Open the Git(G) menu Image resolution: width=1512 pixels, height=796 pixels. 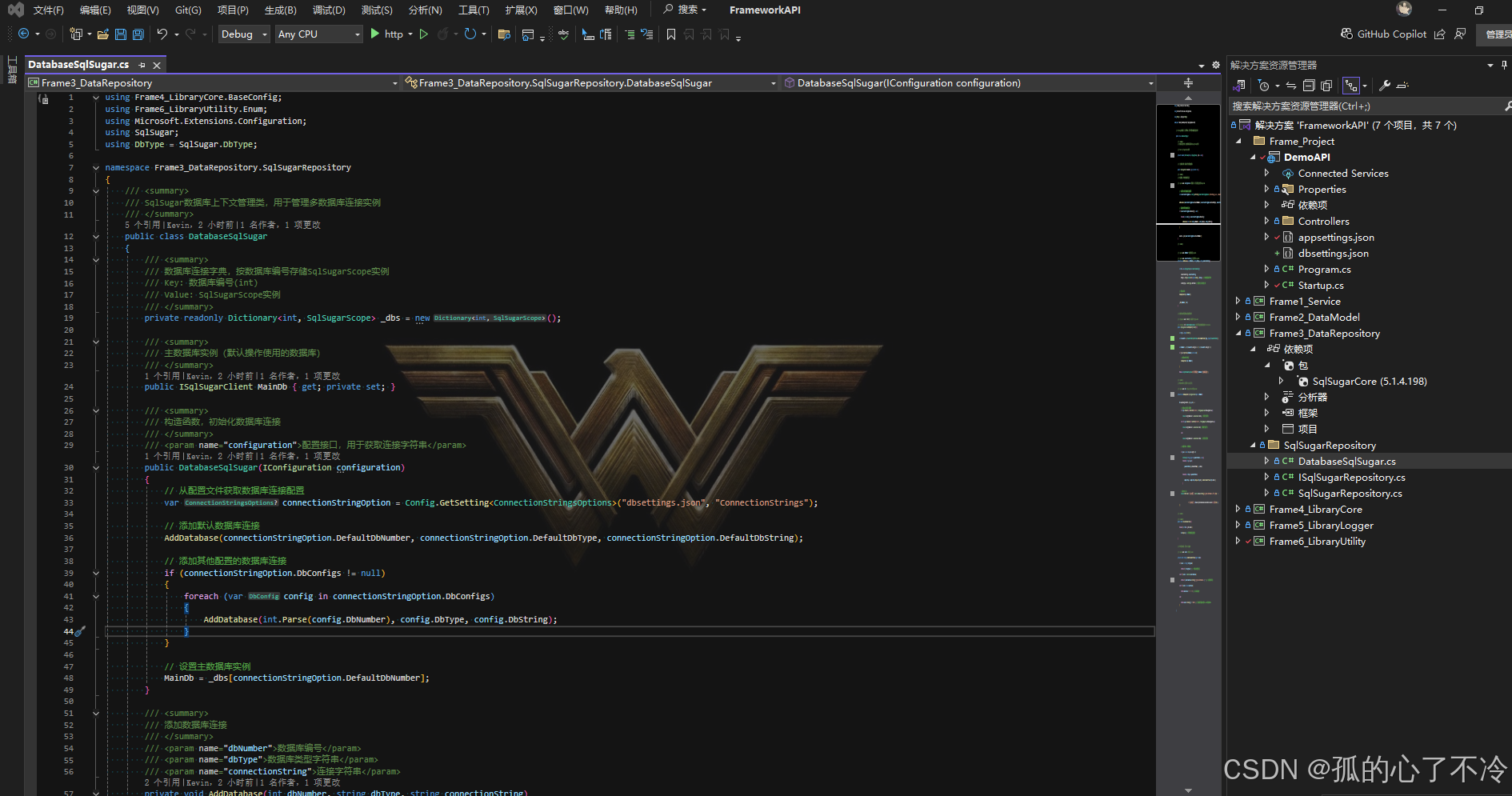point(188,10)
